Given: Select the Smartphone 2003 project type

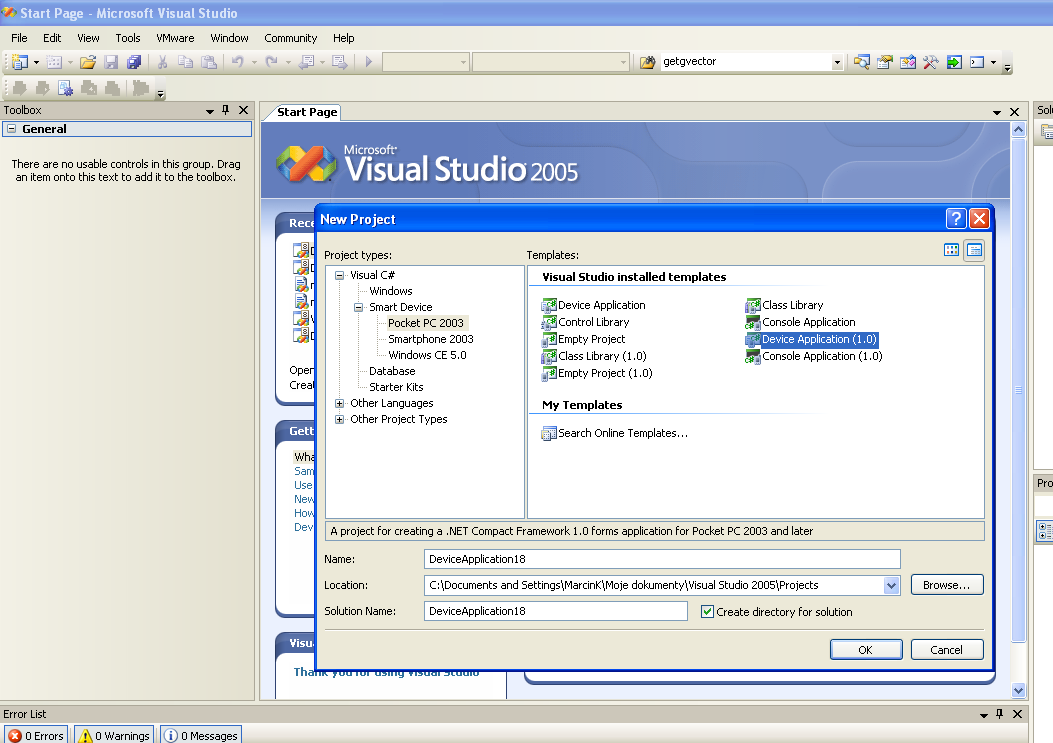Looking at the screenshot, I should 430,339.
